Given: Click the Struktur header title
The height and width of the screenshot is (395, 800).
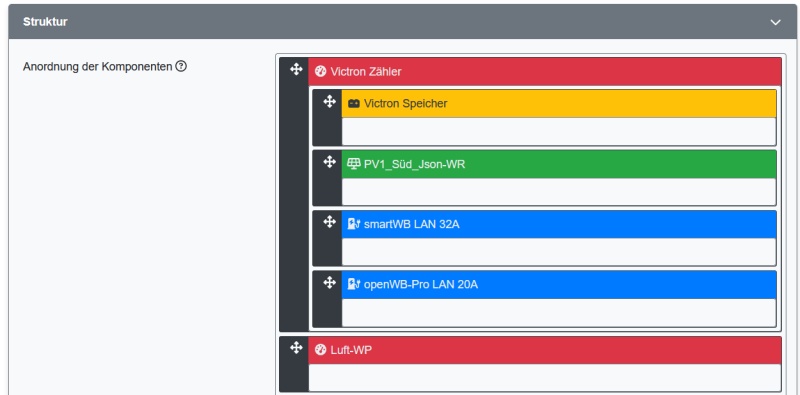Looking at the screenshot, I should (x=45, y=22).
